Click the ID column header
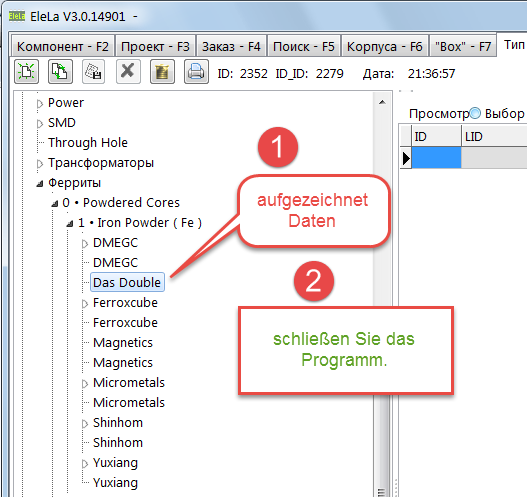 click(436, 136)
